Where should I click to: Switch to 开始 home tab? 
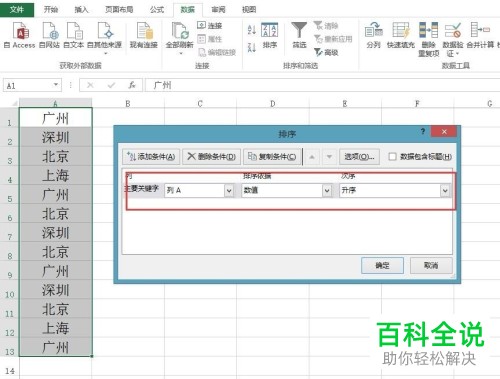51,10
